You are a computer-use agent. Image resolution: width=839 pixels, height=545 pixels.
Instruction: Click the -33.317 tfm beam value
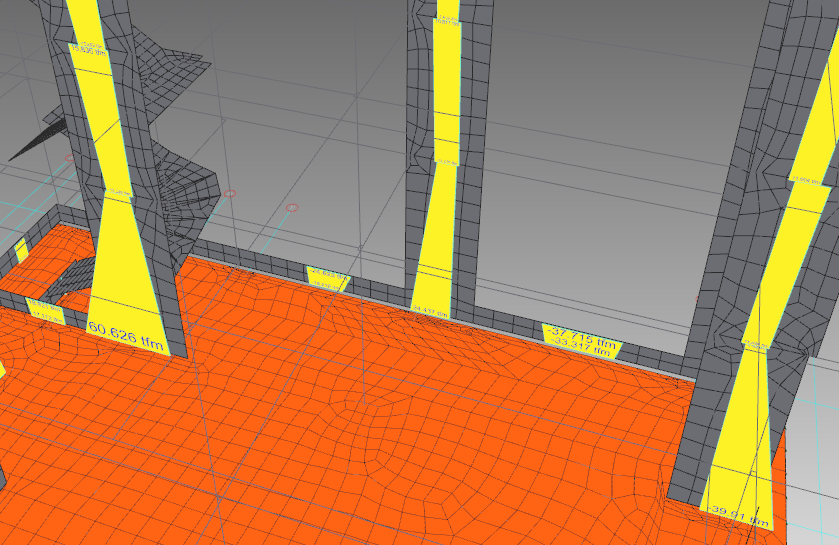point(581,347)
